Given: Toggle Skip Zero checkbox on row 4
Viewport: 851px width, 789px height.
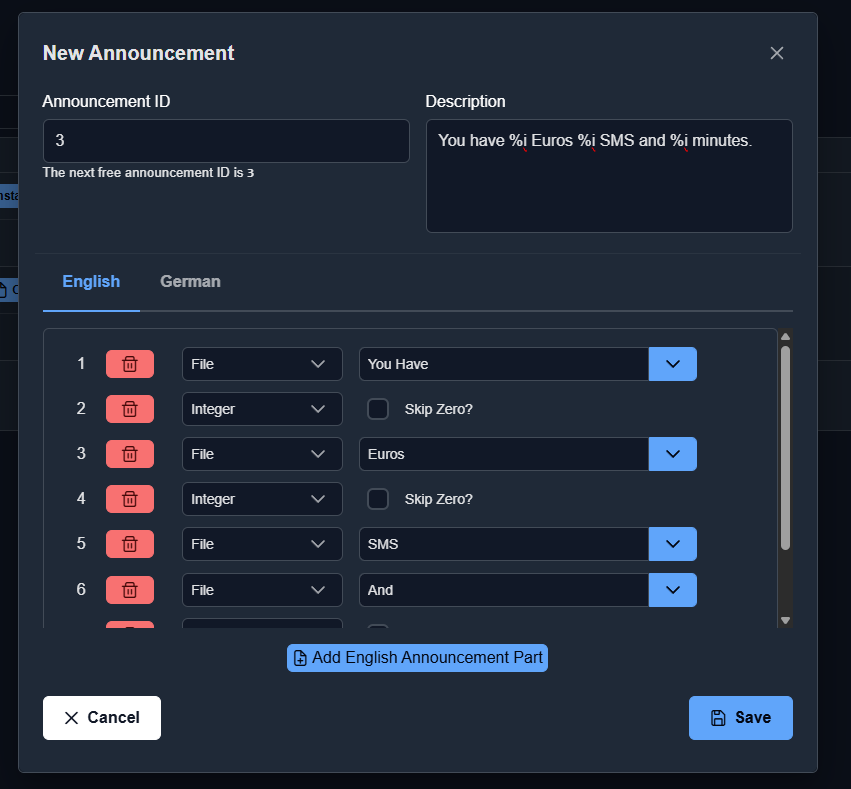Looking at the screenshot, I should click(x=378, y=499).
